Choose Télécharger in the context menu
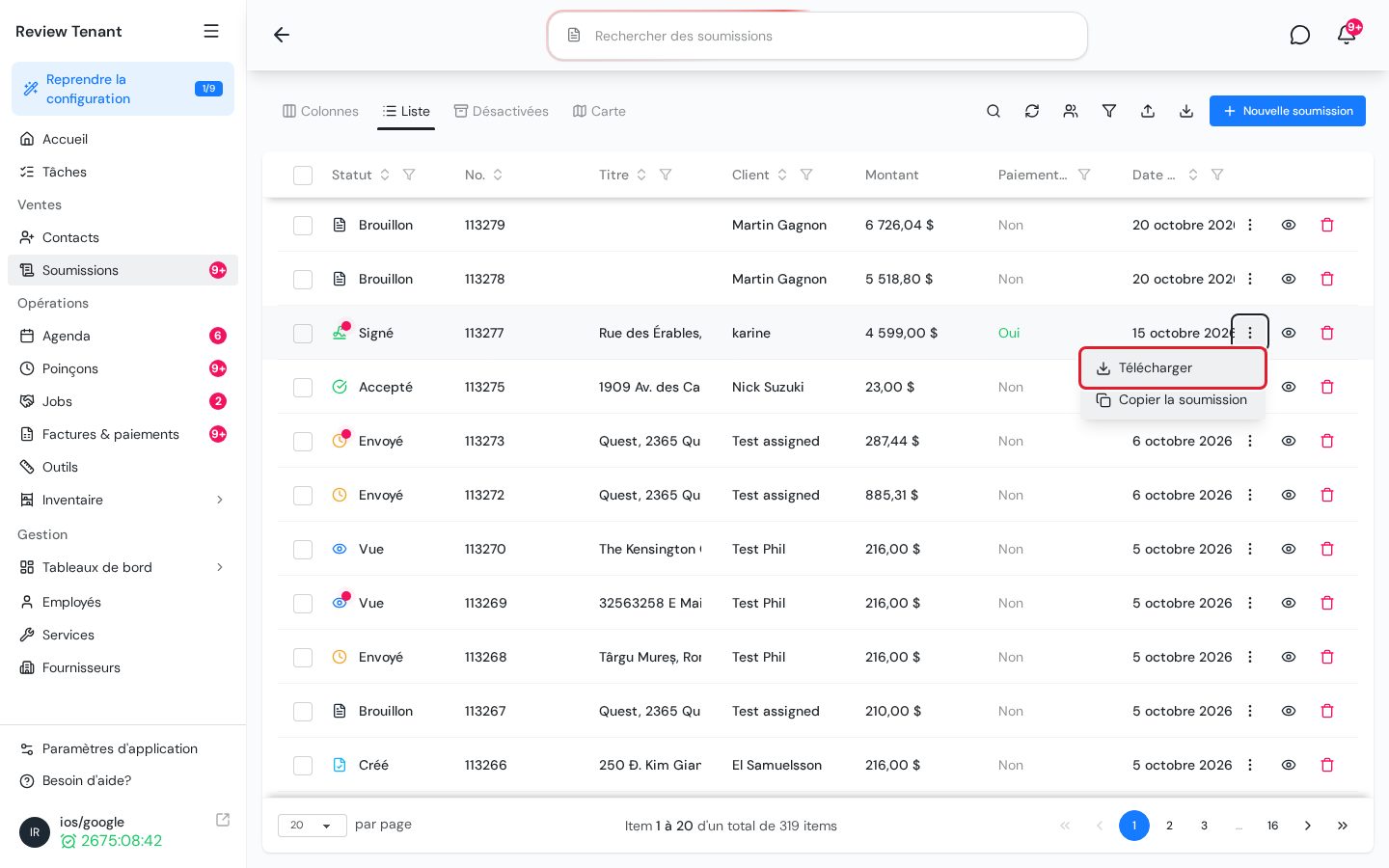Screen dimensions: 1389x868 pyautogui.click(x=1173, y=368)
